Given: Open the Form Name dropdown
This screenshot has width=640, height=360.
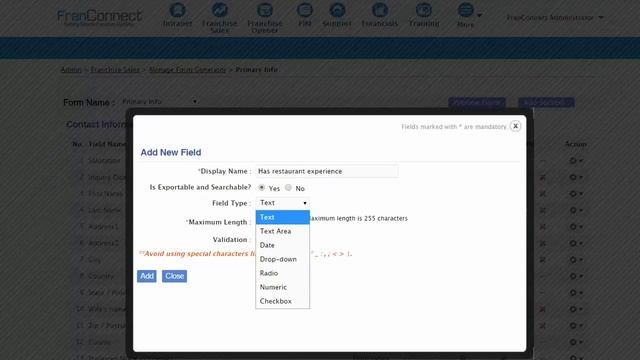Looking at the screenshot, I should (x=159, y=102).
